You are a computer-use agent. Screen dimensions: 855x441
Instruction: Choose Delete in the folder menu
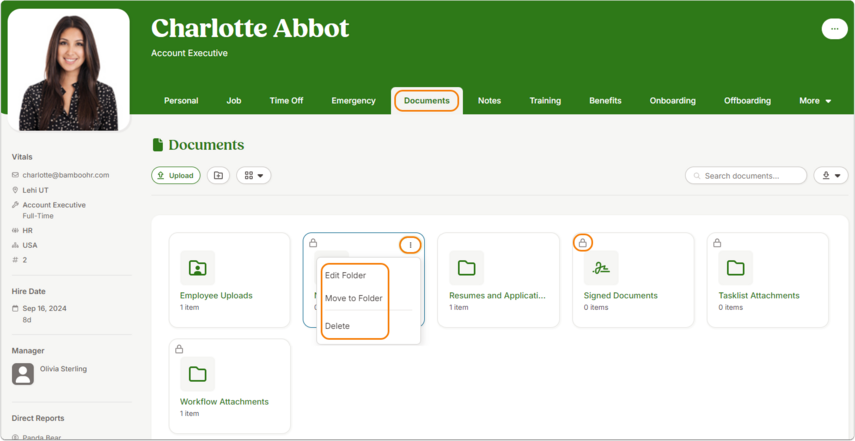tap(338, 326)
